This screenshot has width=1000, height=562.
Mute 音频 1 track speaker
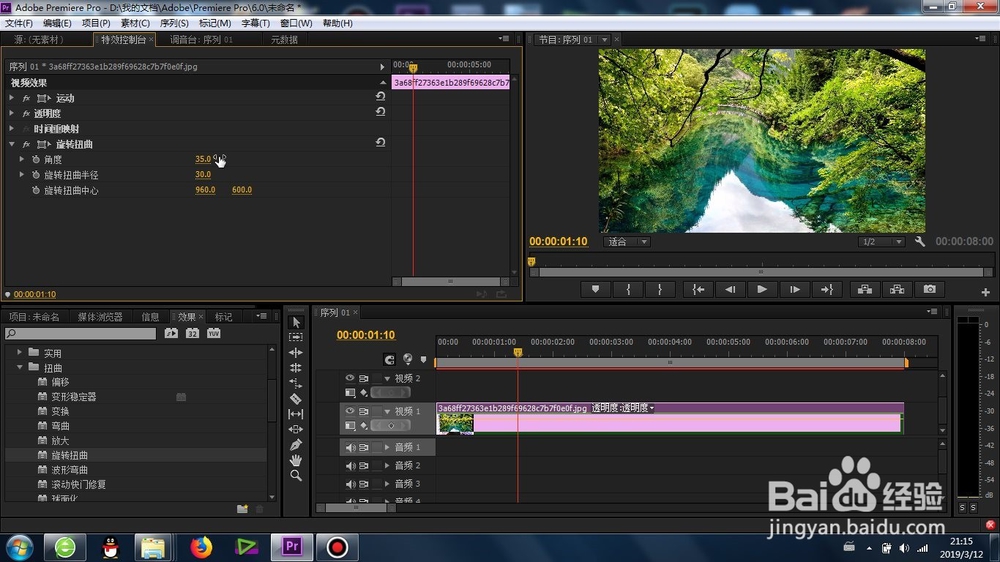pyautogui.click(x=350, y=447)
